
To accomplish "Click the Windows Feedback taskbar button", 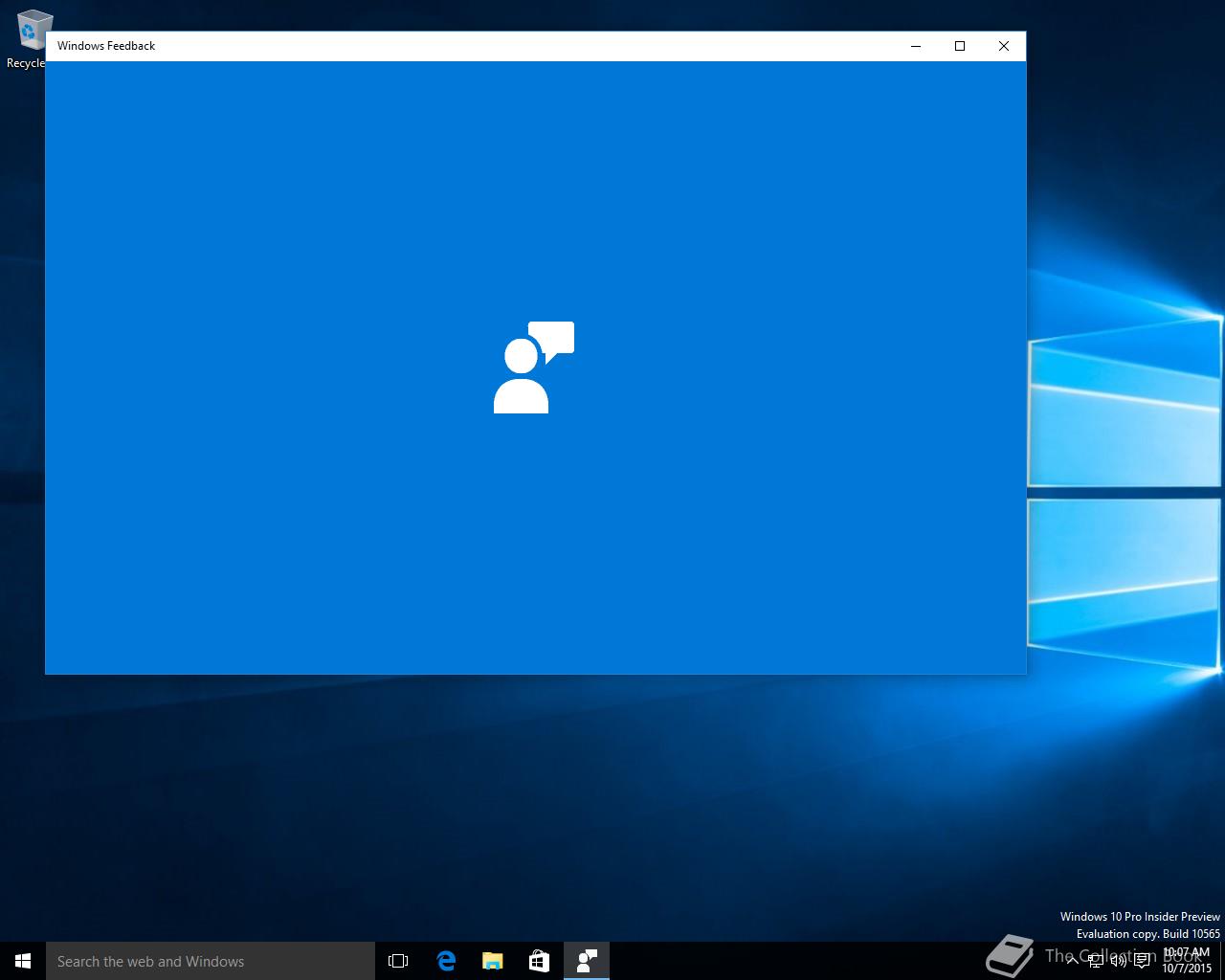I will tap(587, 961).
